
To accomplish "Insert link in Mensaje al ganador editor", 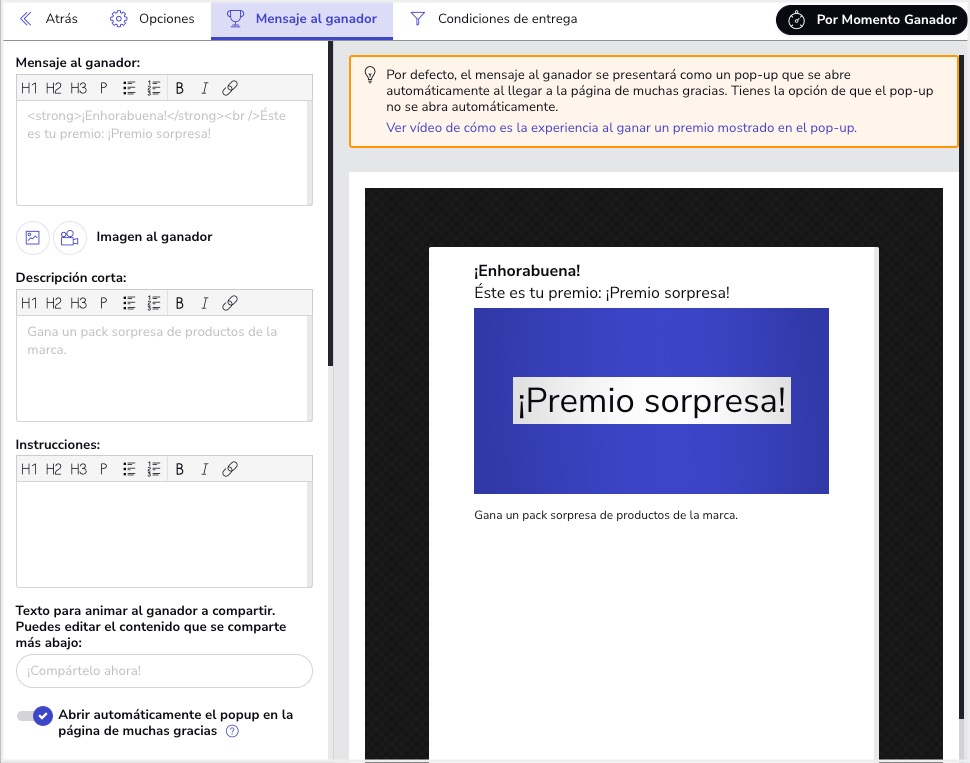I will (229, 88).
